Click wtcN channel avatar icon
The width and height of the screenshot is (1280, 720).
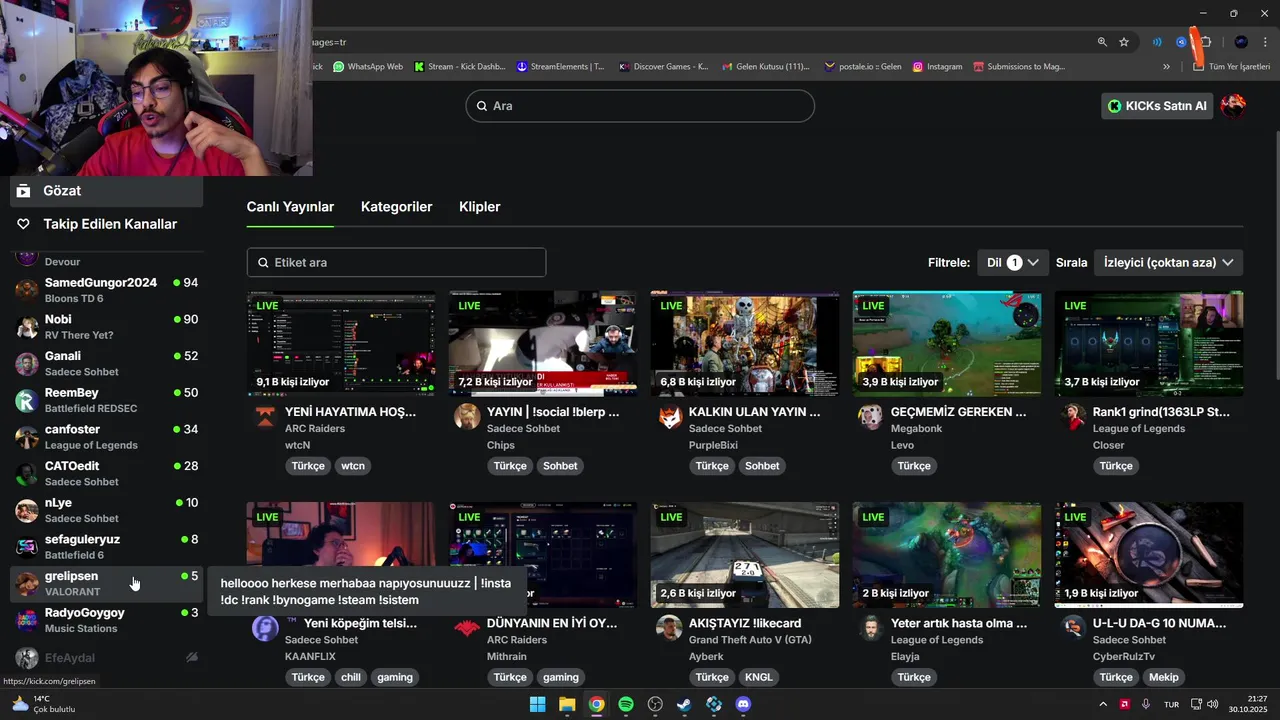tap(265, 417)
